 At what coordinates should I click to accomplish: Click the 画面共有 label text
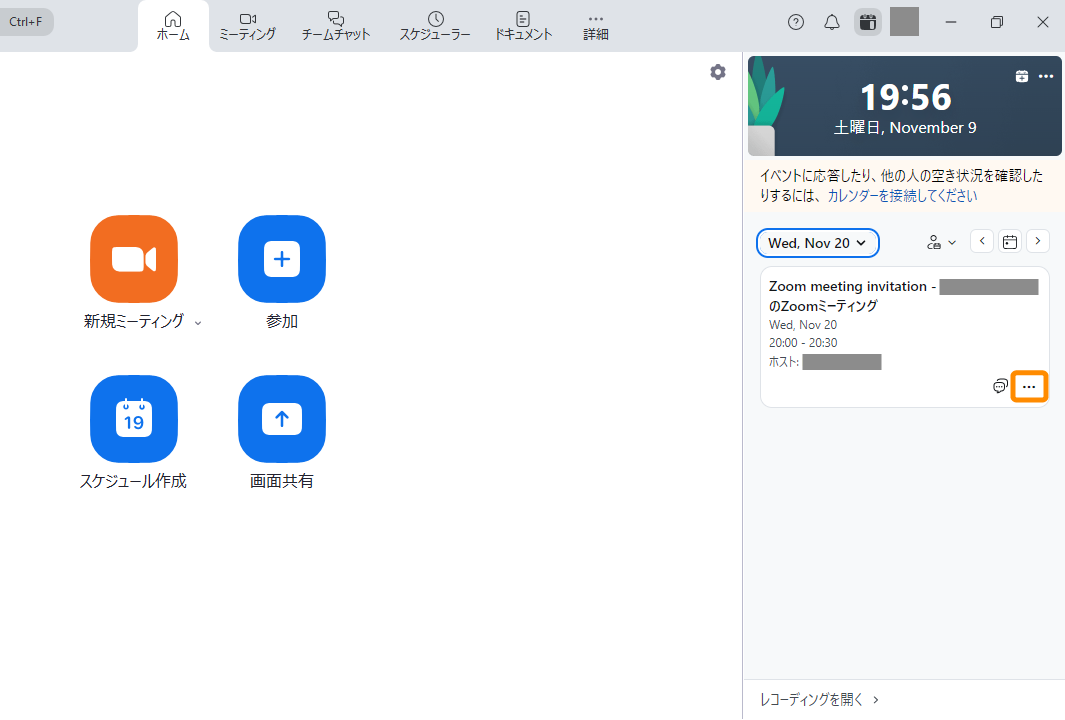[281, 482]
